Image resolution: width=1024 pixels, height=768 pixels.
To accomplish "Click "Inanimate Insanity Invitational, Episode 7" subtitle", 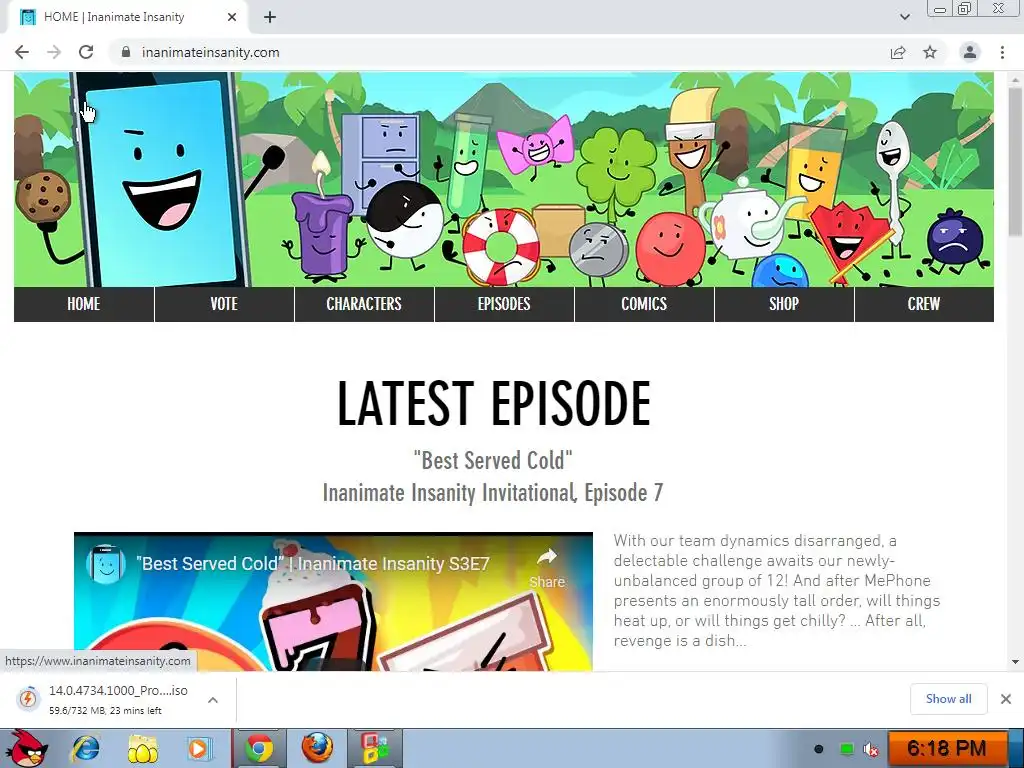I will (493, 492).
